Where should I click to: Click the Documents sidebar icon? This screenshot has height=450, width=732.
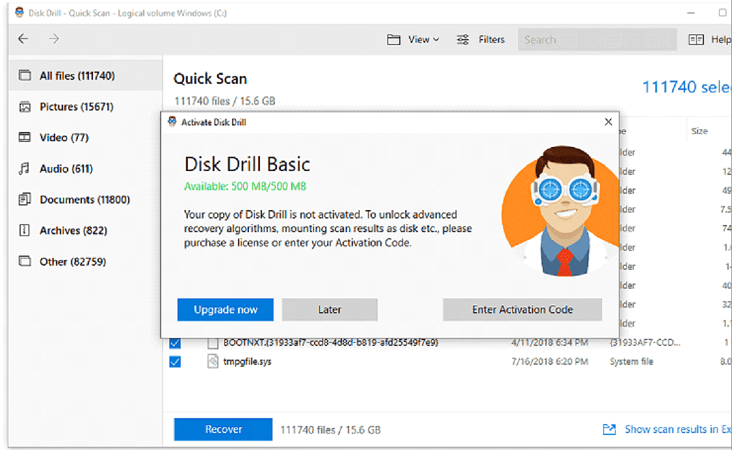(x=24, y=199)
